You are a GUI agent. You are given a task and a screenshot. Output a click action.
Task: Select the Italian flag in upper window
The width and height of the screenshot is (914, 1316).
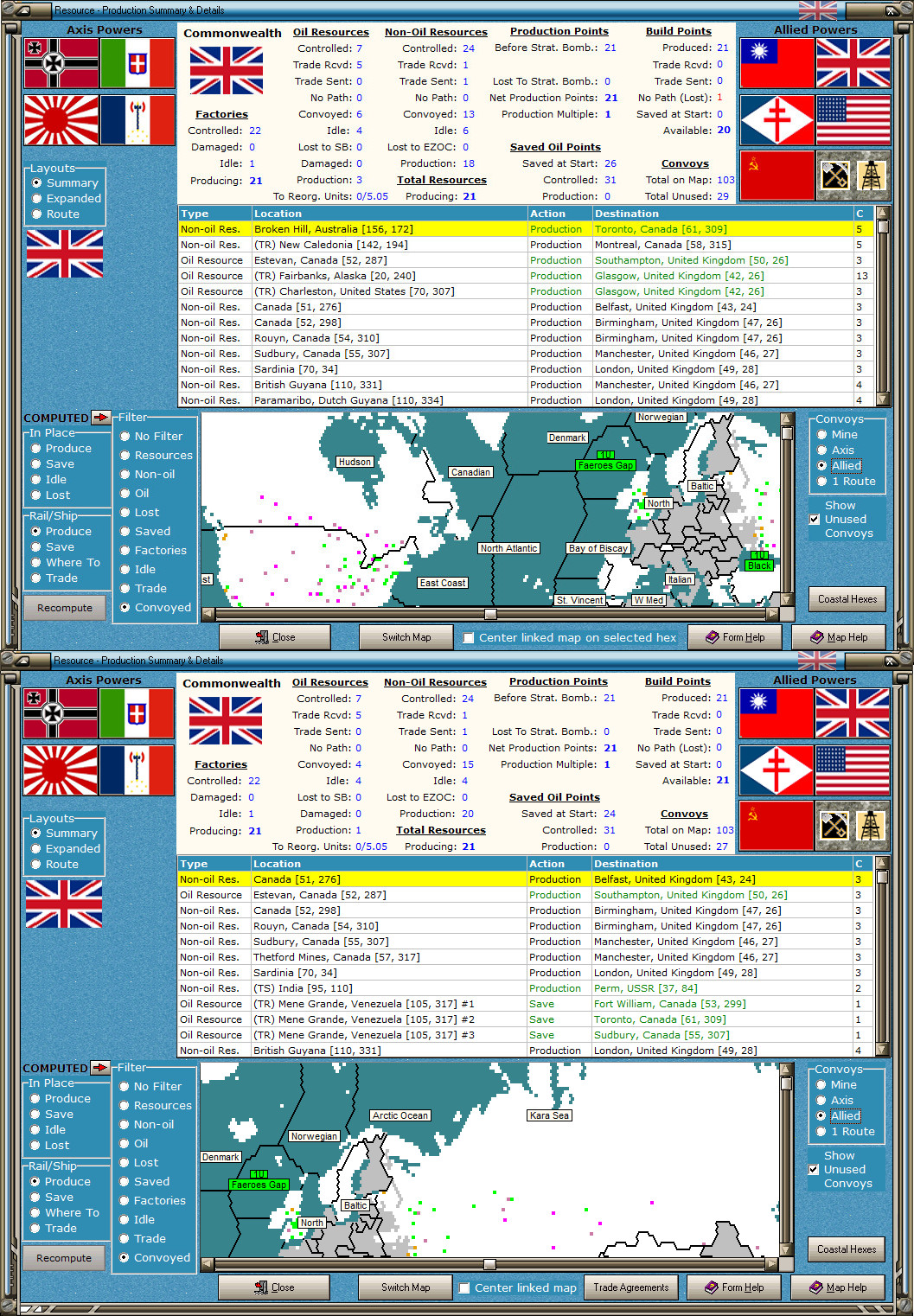click(x=137, y=63)
